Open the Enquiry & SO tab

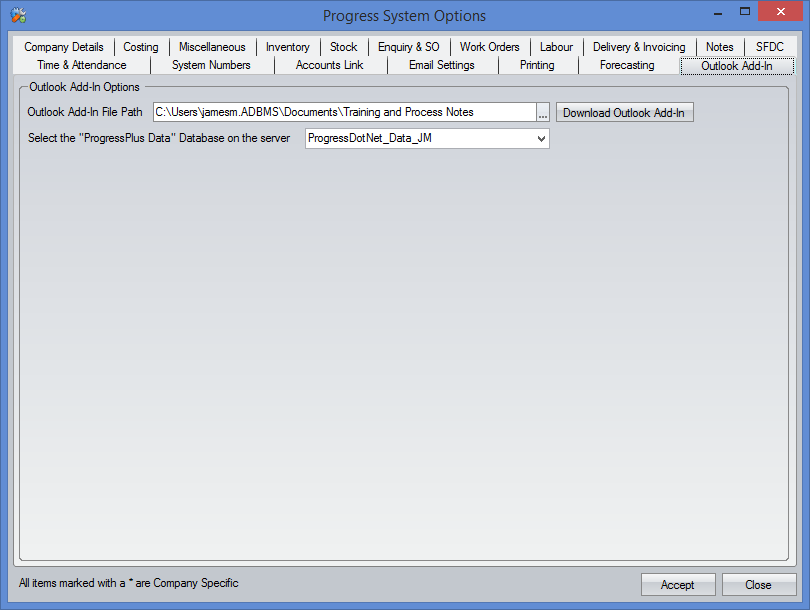coord(409,47)
